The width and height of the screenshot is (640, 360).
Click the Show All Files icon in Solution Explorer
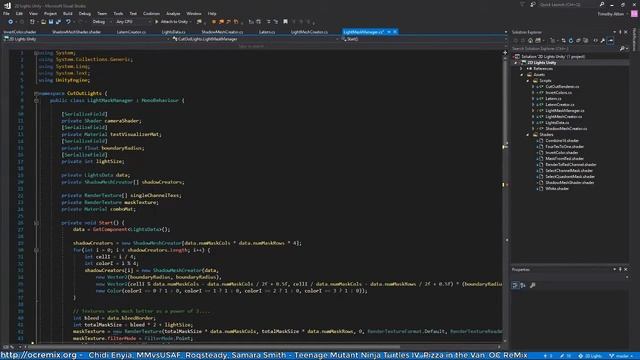click(x=586, y=40)
